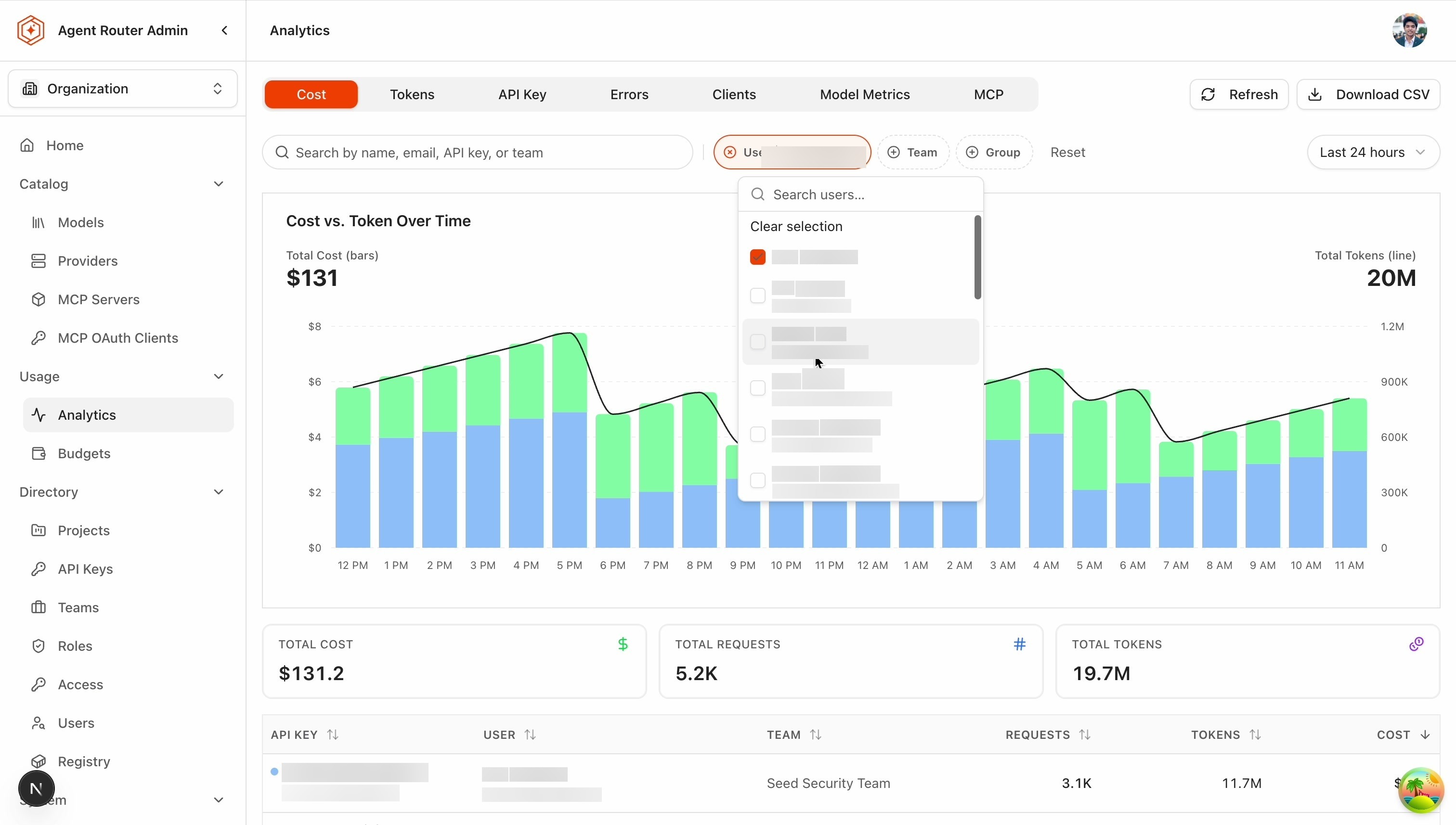Click the user list scrollbar thumb
The height and width of the screenshot is (825, 1456).
tap(977, 257)
